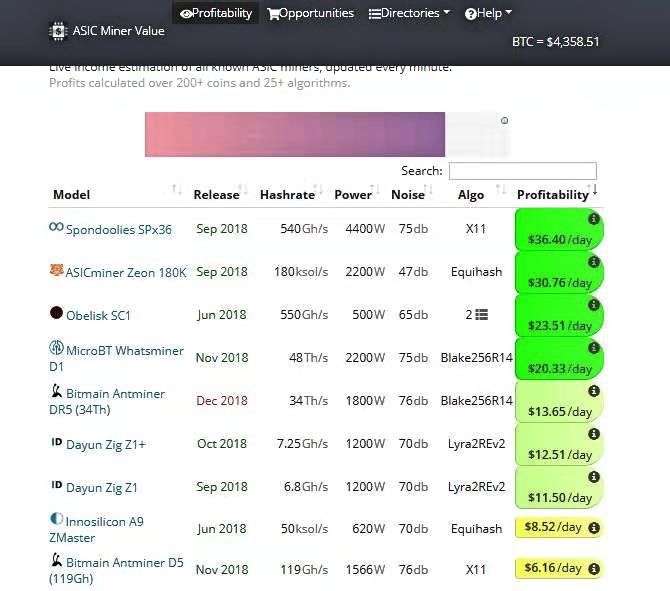Open info icon for $36.40/day profitability

pyautogui.click(x=594, y=219)
